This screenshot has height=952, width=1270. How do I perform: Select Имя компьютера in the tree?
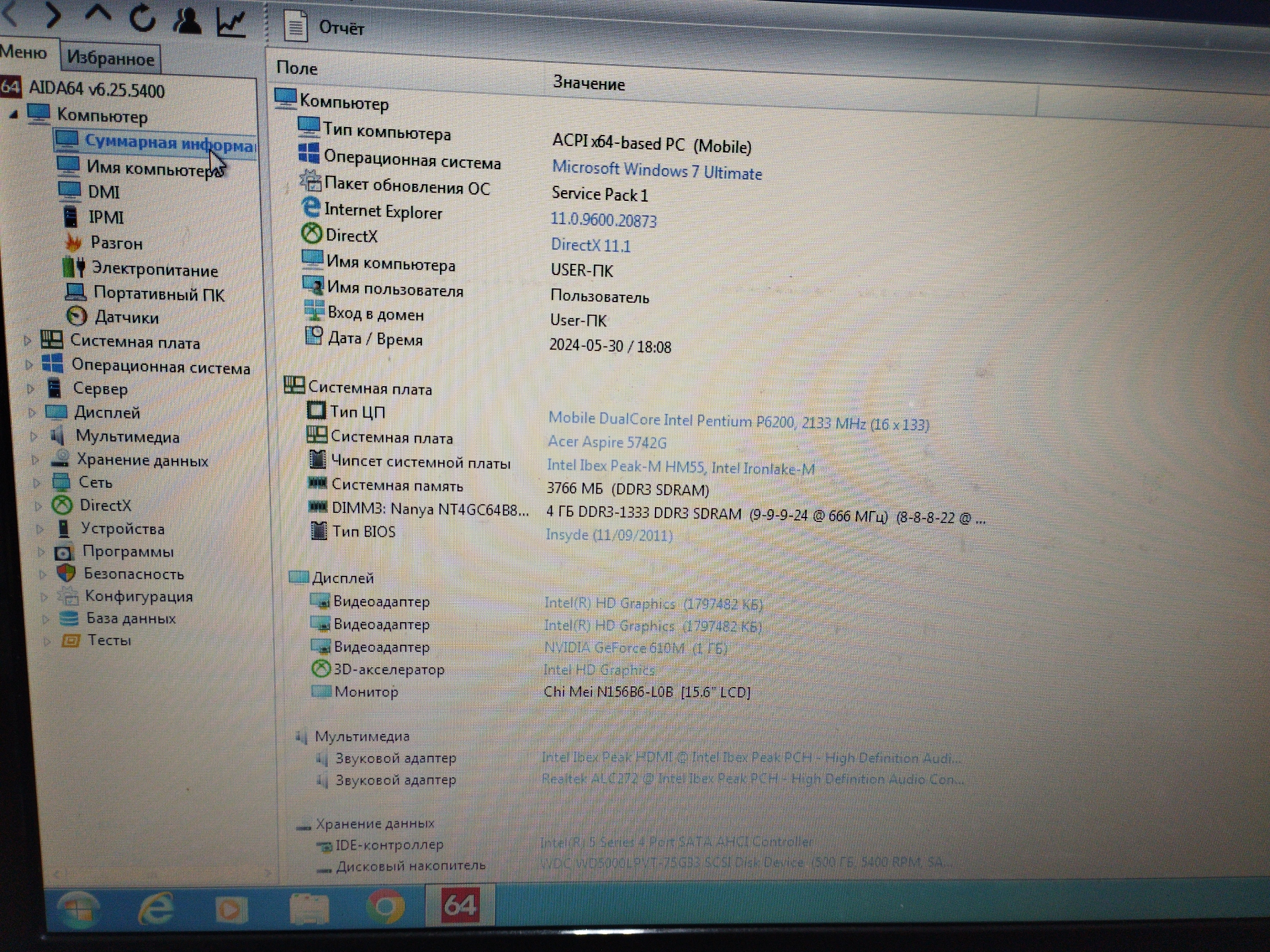[x=141, y=168]
